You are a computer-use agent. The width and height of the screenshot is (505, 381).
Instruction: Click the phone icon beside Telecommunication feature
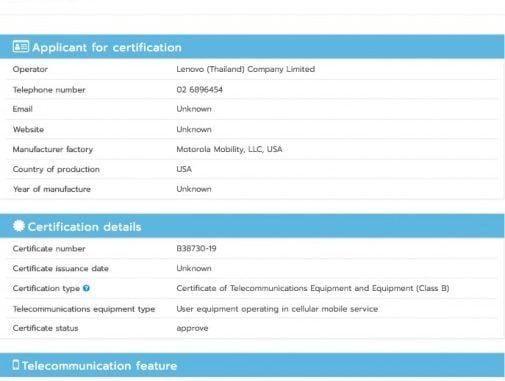pyautogui.click(x=16, y=365)
